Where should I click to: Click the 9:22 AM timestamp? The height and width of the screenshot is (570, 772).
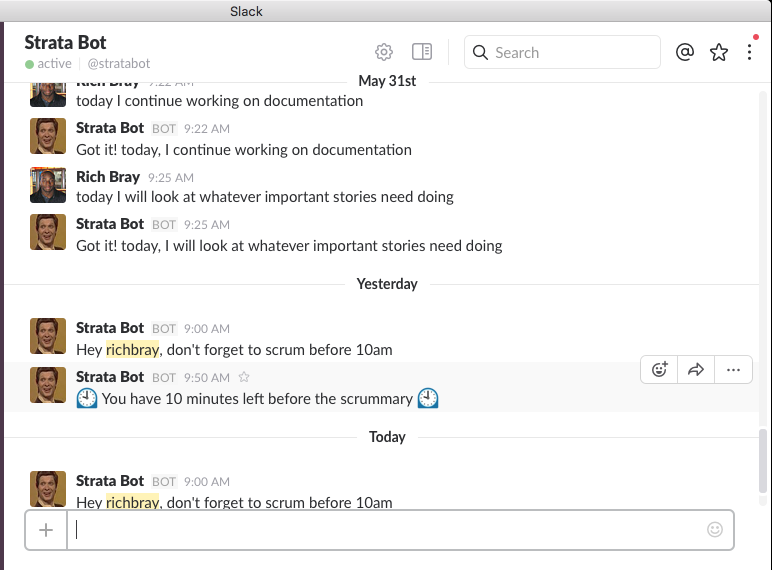[207, 129]
